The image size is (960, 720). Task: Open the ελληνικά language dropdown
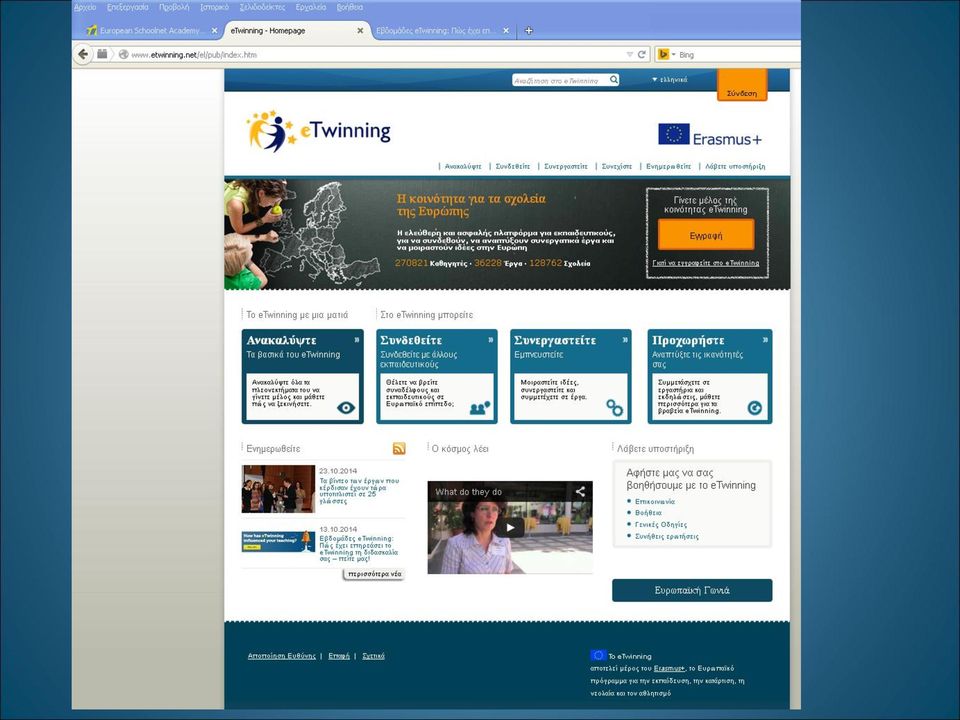click(x=669, y=80)
